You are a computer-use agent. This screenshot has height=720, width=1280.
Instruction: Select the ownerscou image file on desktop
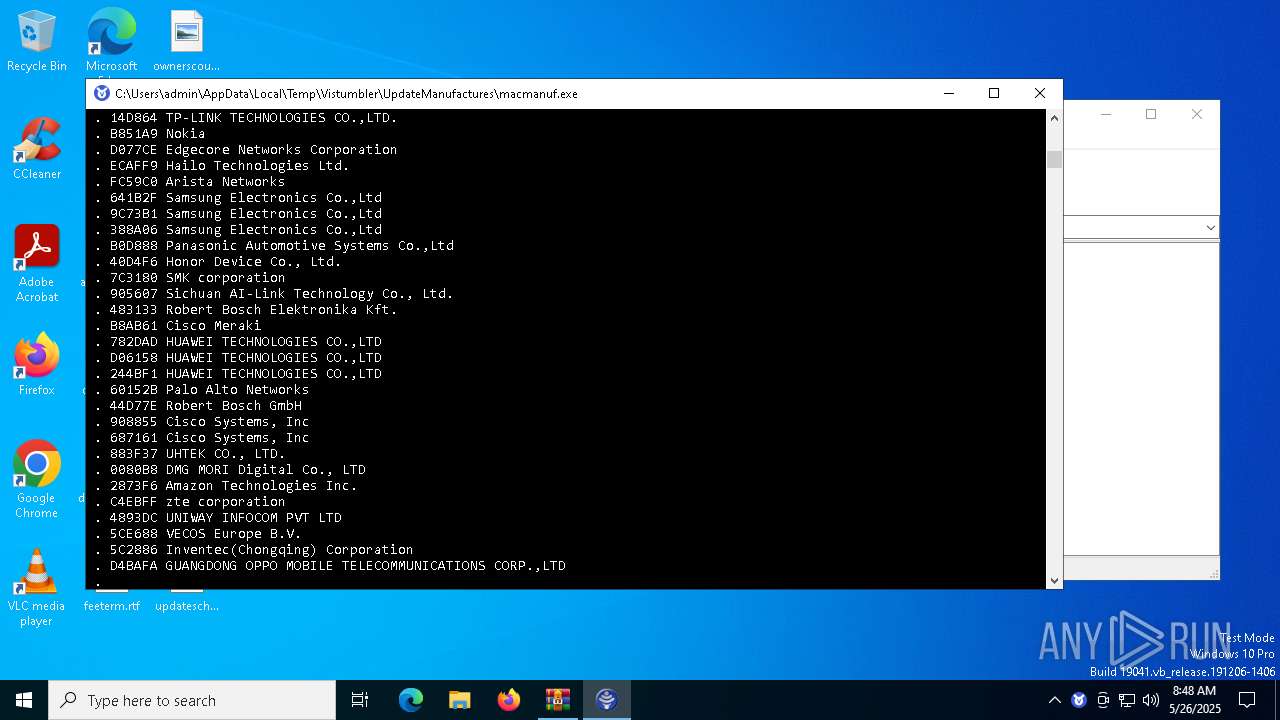click(x=186, y=42)
